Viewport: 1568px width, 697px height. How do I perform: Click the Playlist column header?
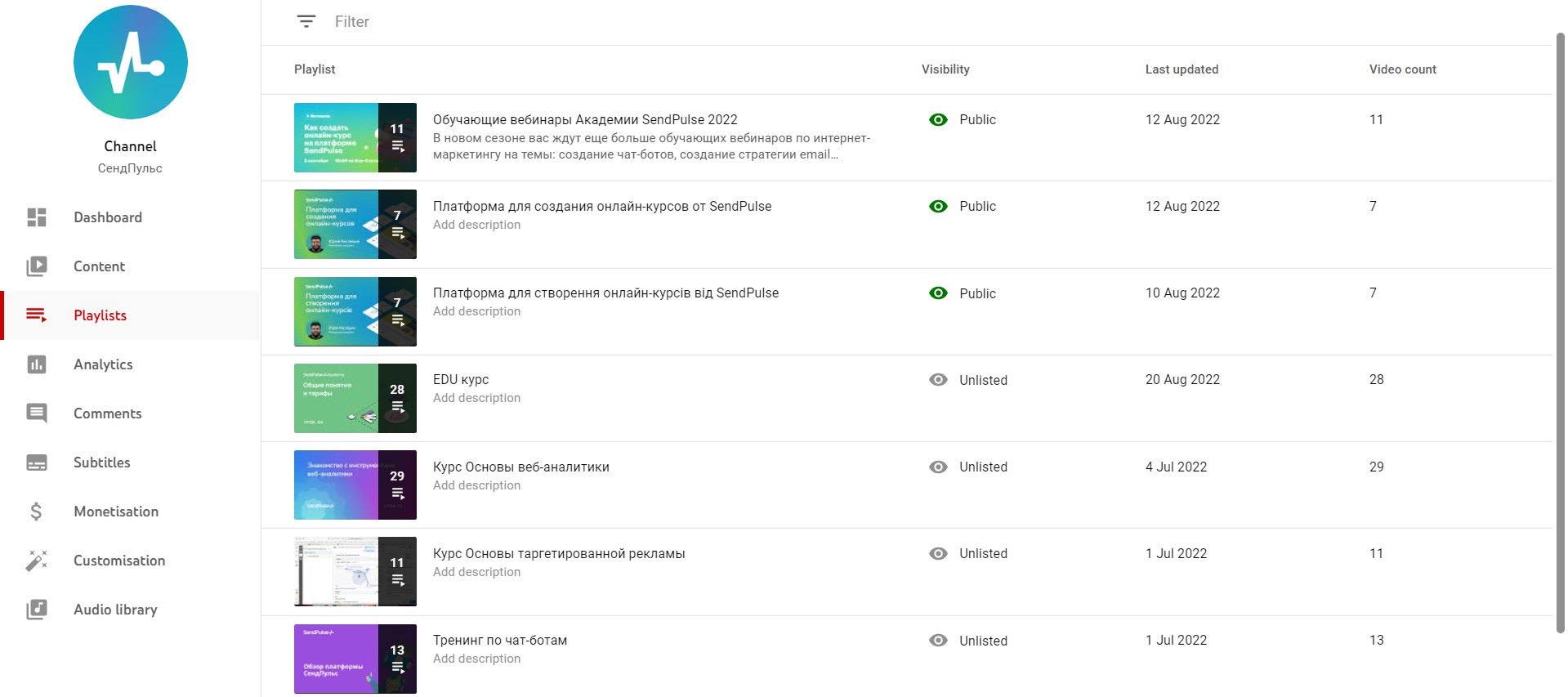(315, 69)
